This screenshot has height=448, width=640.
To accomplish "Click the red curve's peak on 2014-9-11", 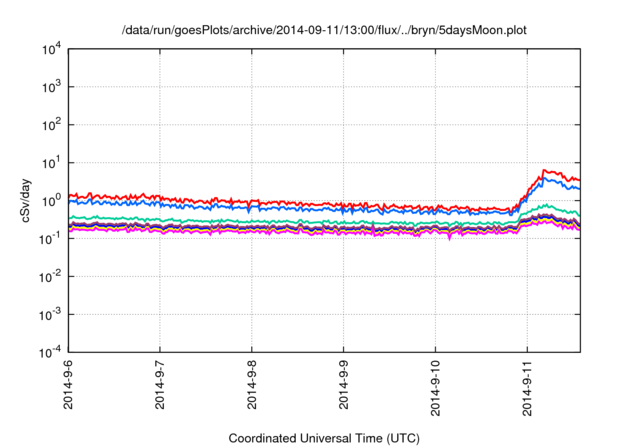I will coord(544,170).
